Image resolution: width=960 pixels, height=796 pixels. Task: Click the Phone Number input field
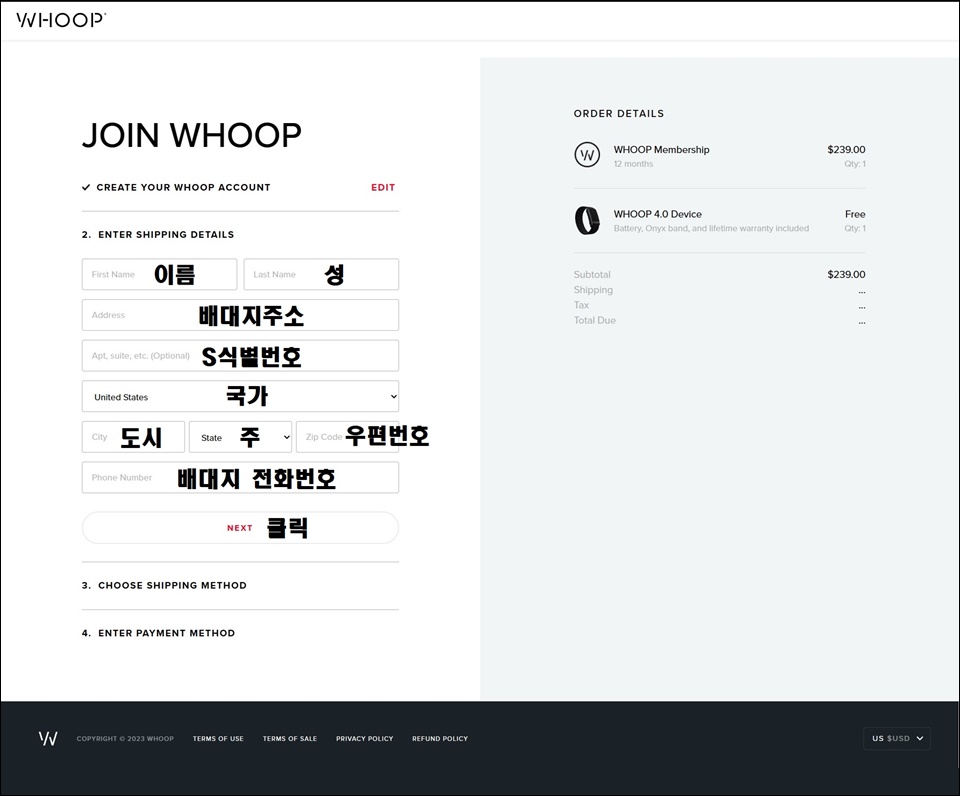click(241, 477)
